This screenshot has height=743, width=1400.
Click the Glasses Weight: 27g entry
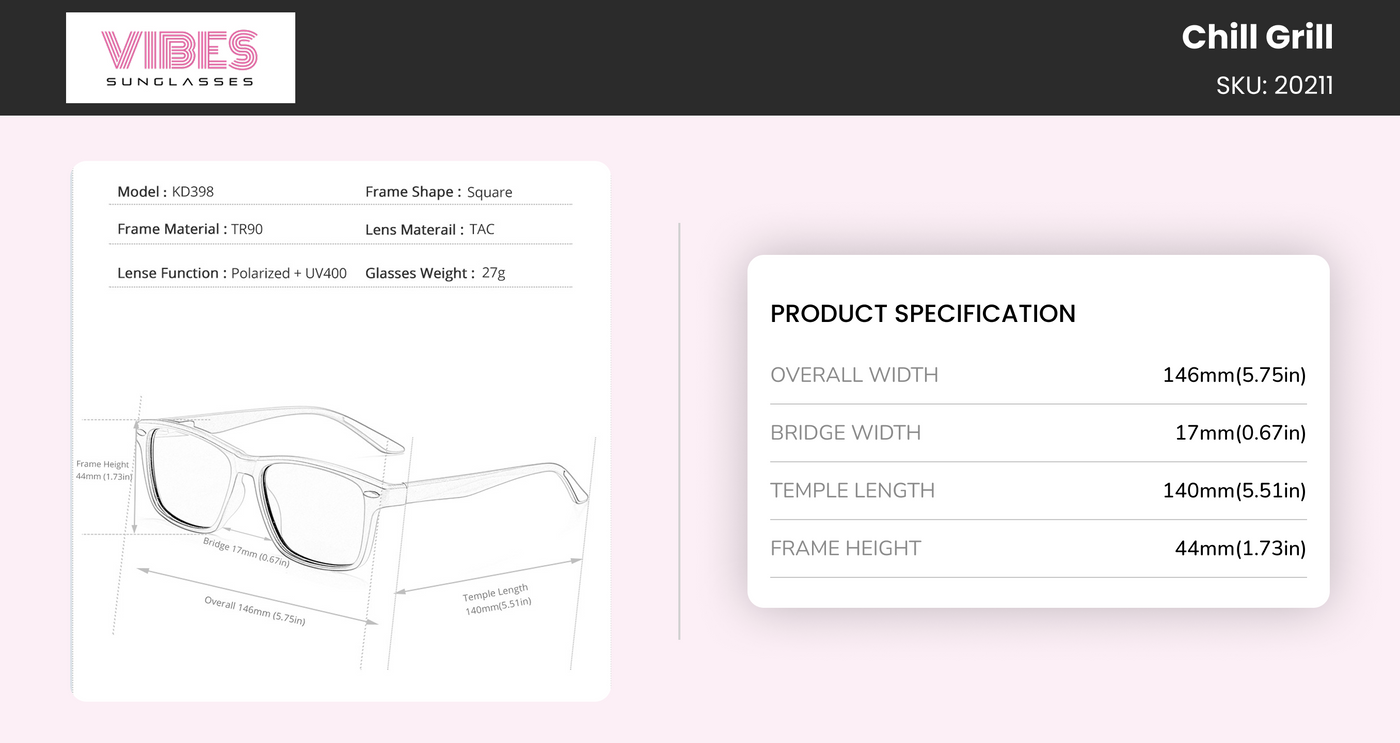pos(435,273)
